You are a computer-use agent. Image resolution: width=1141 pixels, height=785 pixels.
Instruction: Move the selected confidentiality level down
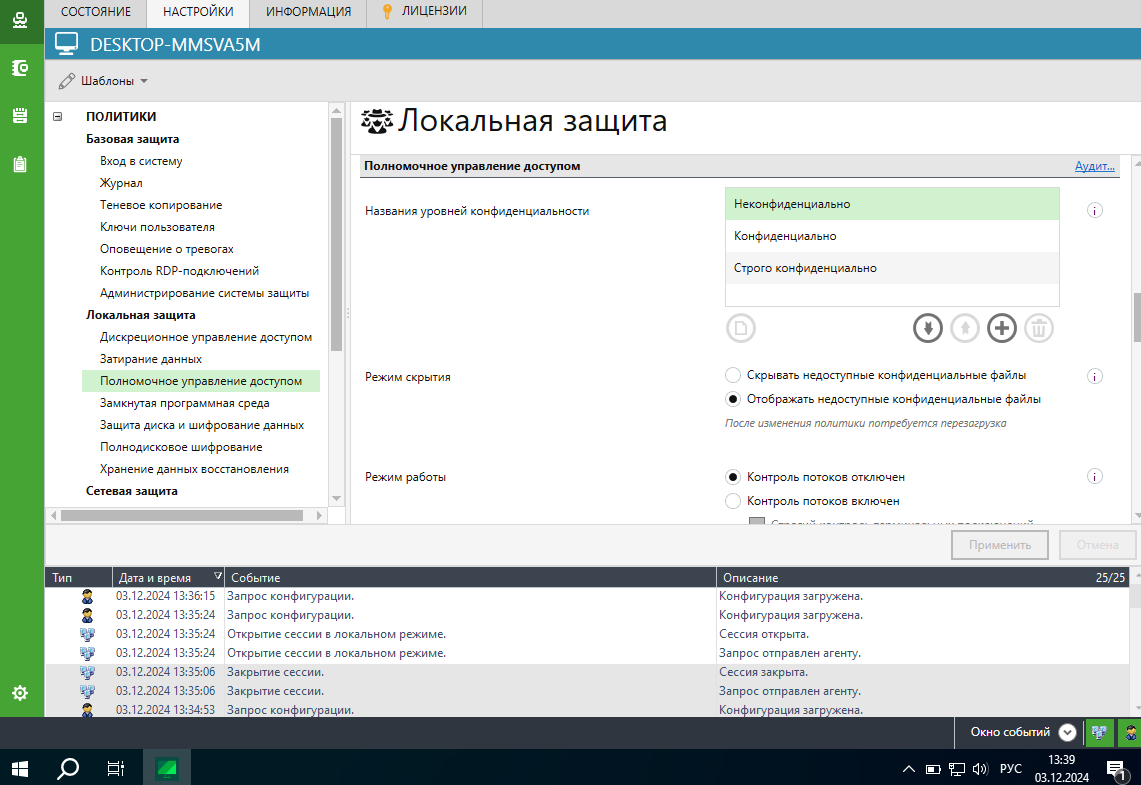point(928,328)
